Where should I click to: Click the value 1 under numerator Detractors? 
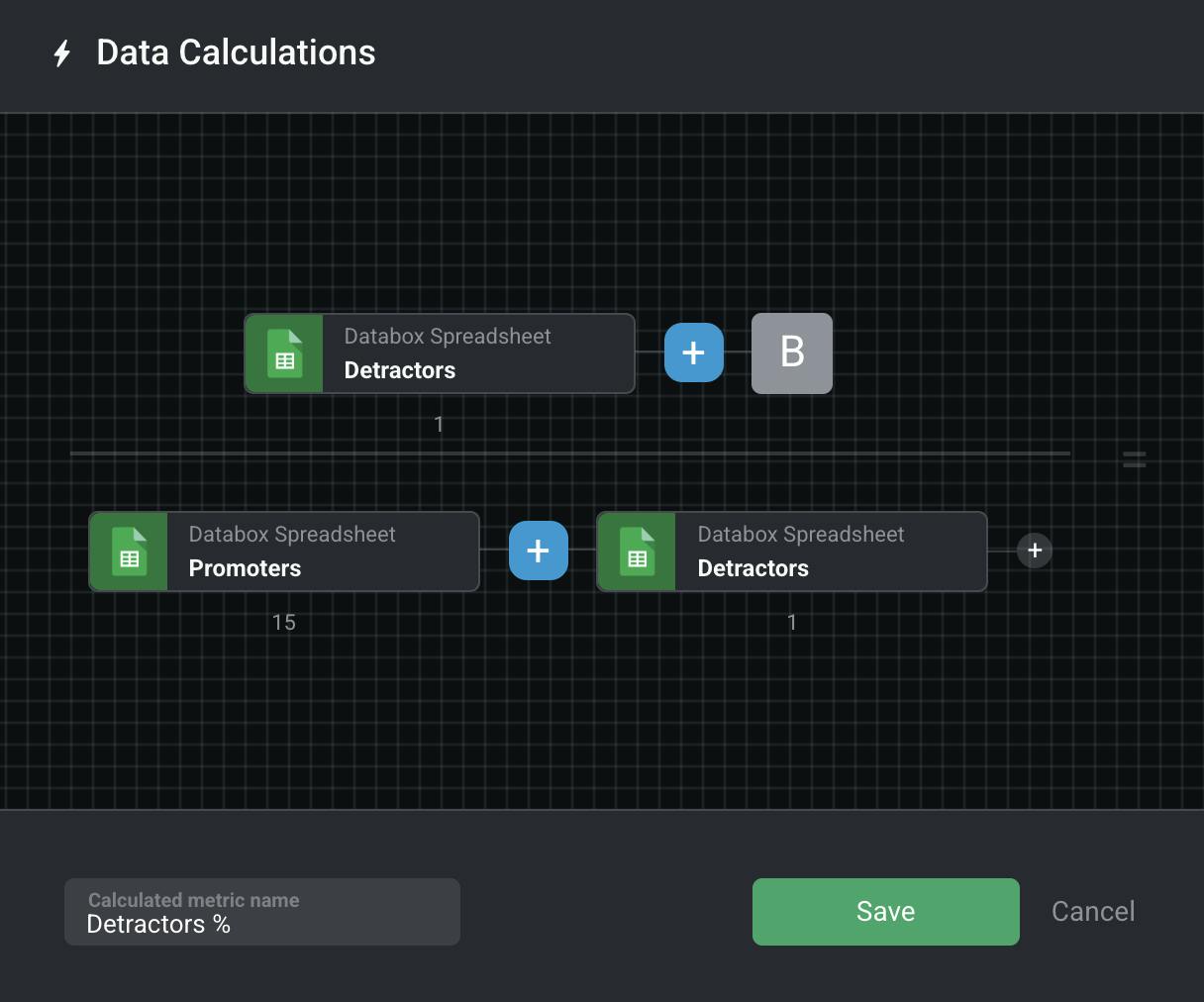(439, 425)
